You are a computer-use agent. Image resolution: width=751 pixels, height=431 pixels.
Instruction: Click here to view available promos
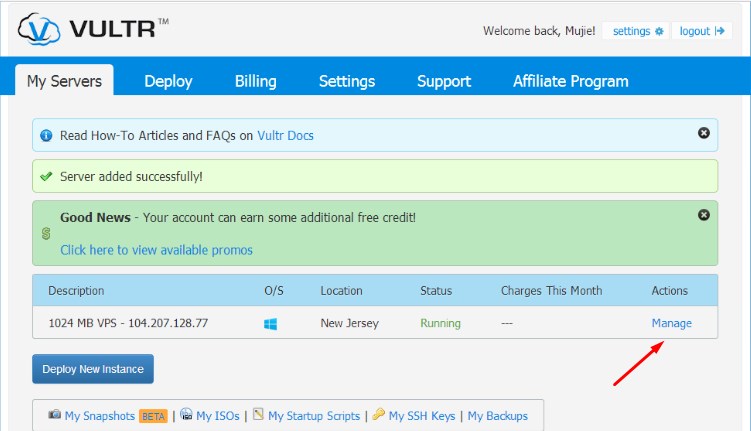point(156,250)
